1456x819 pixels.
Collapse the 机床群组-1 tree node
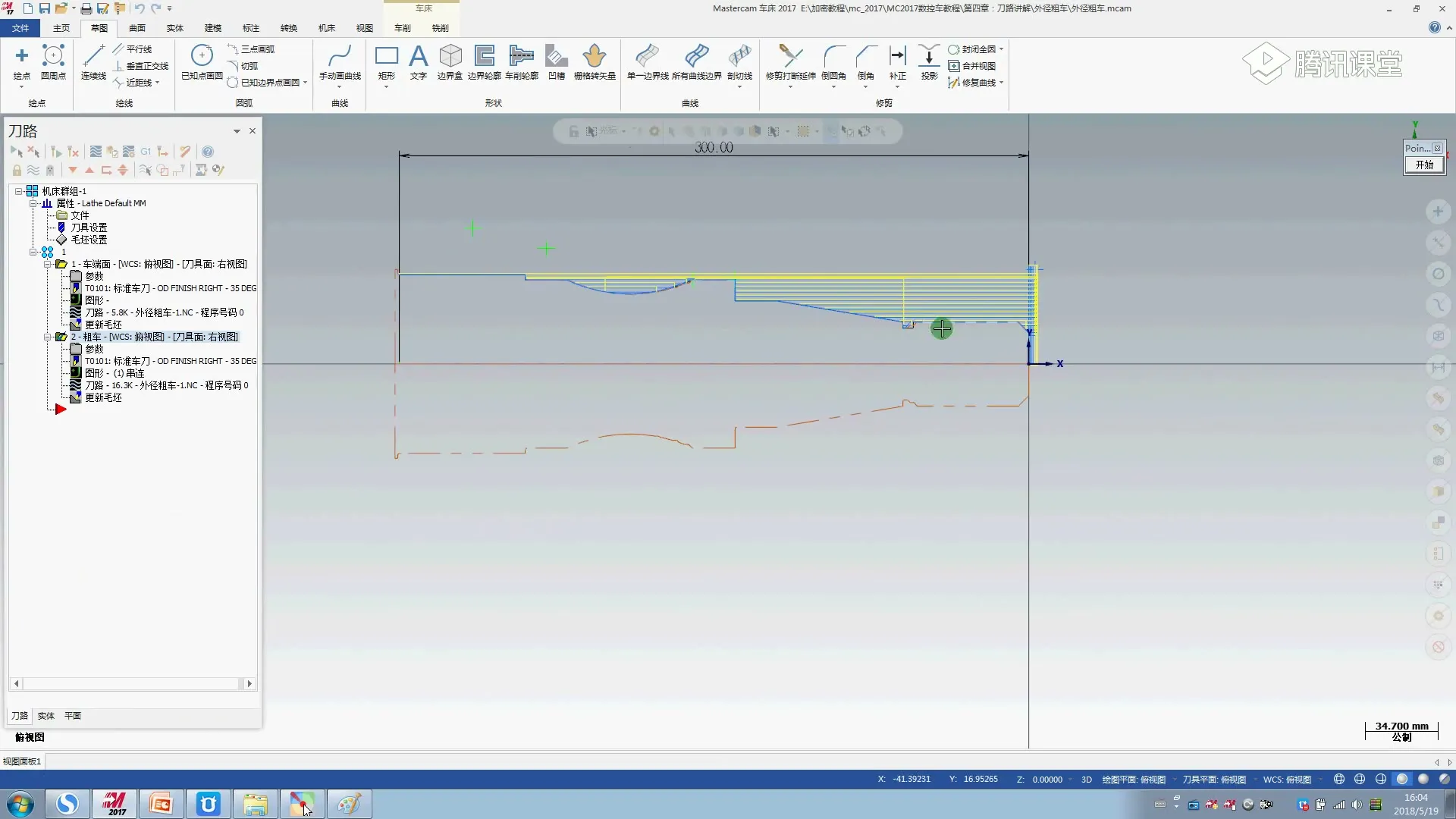(19, 191)
